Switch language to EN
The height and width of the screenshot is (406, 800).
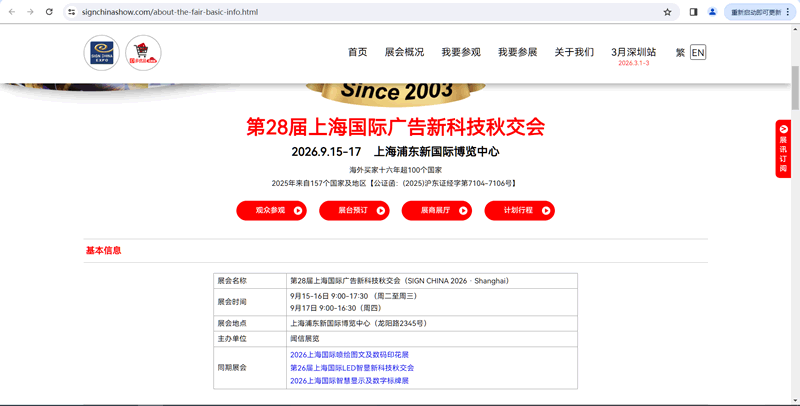(x=697, y=52)
